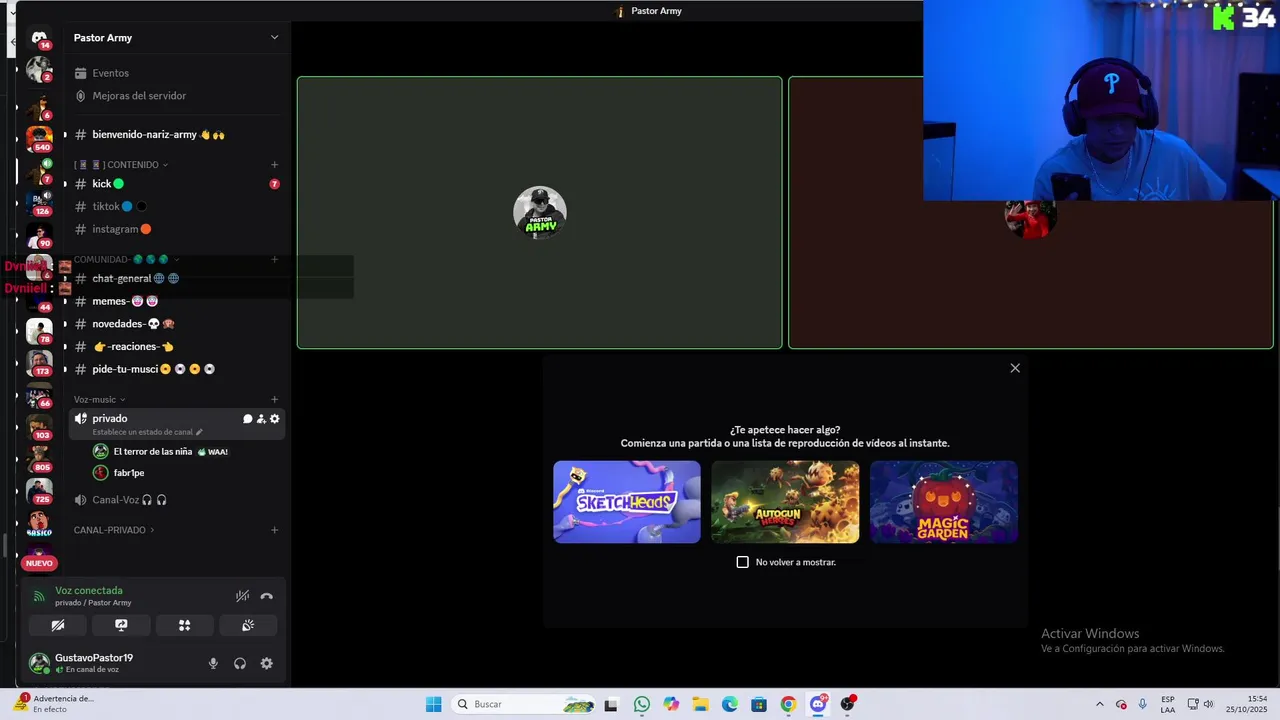Invite people to privado channel
Screen dimensions: 1280x720
[x=261, y=419]
